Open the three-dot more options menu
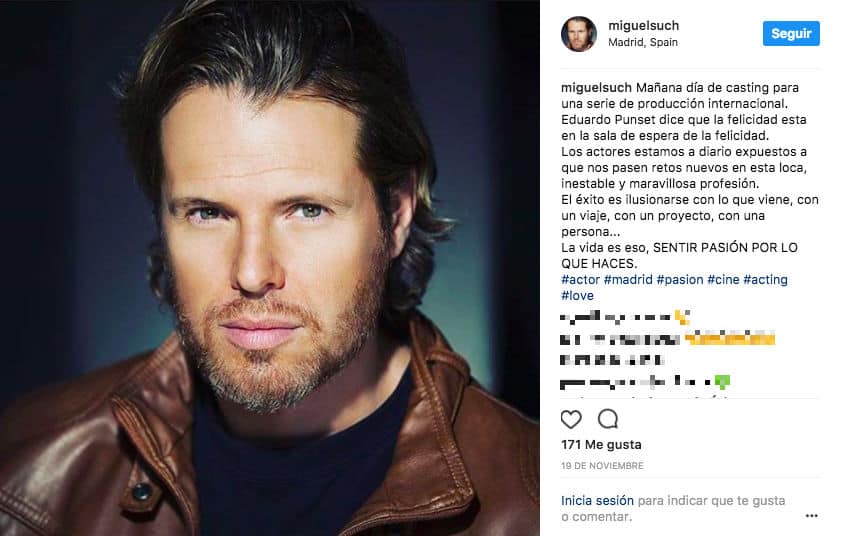The width and height of the screenshot is (841, 536). pos(812,516)
